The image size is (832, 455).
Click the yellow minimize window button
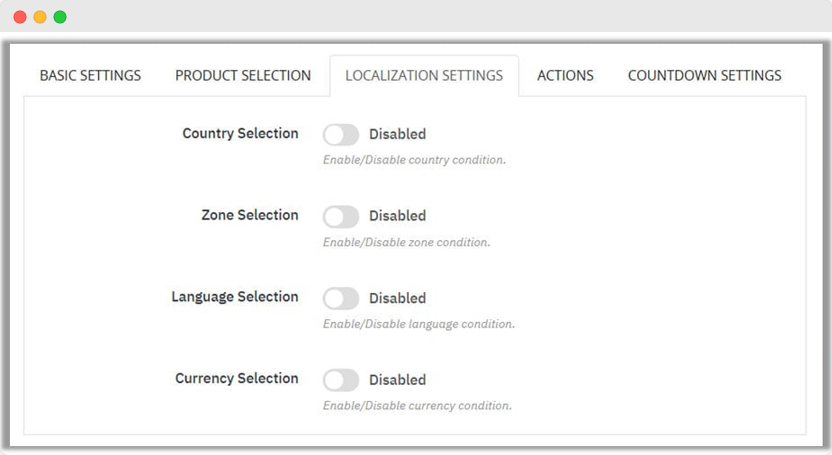pos(40,17)
